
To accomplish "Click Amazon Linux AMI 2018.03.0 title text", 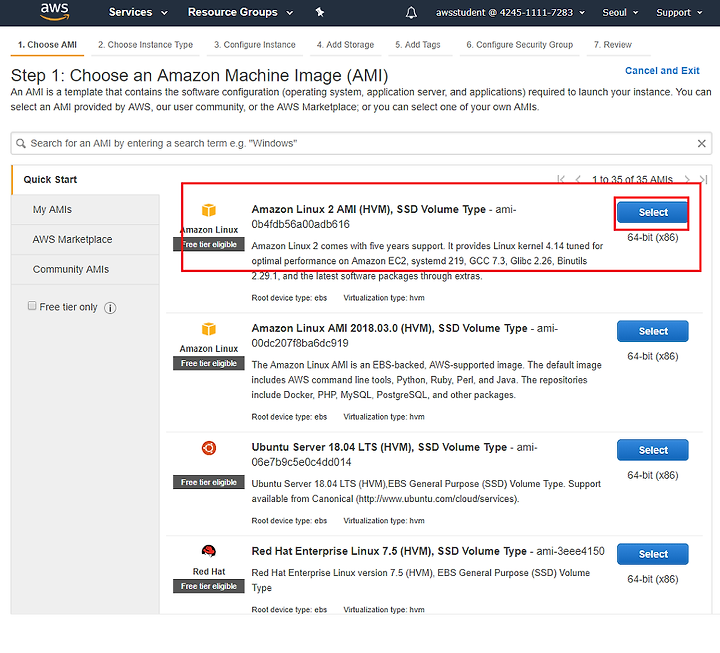I will (x=389, y=328).
